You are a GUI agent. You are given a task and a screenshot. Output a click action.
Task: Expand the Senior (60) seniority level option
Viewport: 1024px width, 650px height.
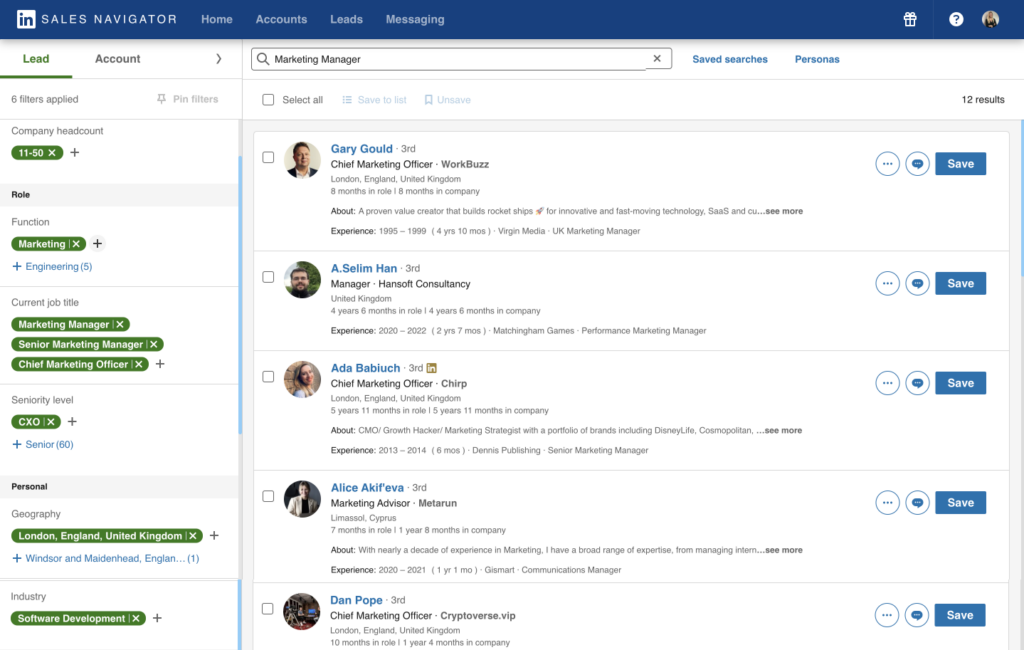pos(43,443)
